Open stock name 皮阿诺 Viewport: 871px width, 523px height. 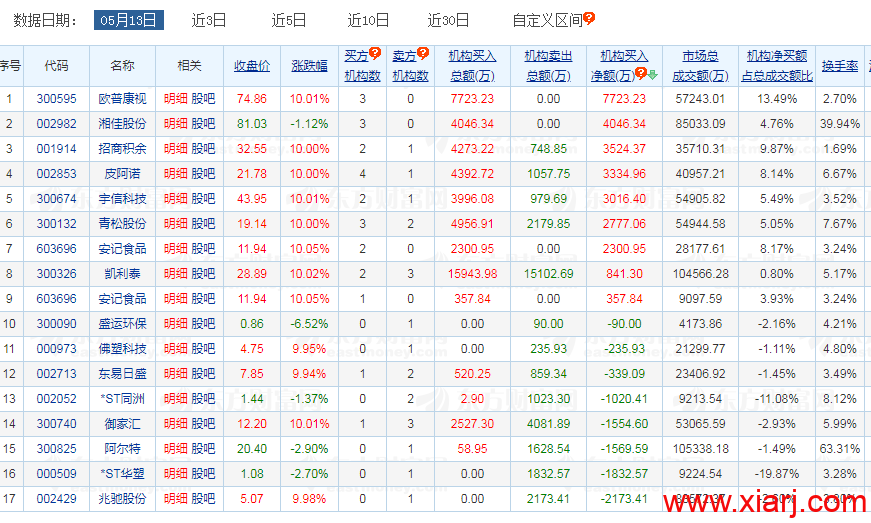(x=122, y=174)
